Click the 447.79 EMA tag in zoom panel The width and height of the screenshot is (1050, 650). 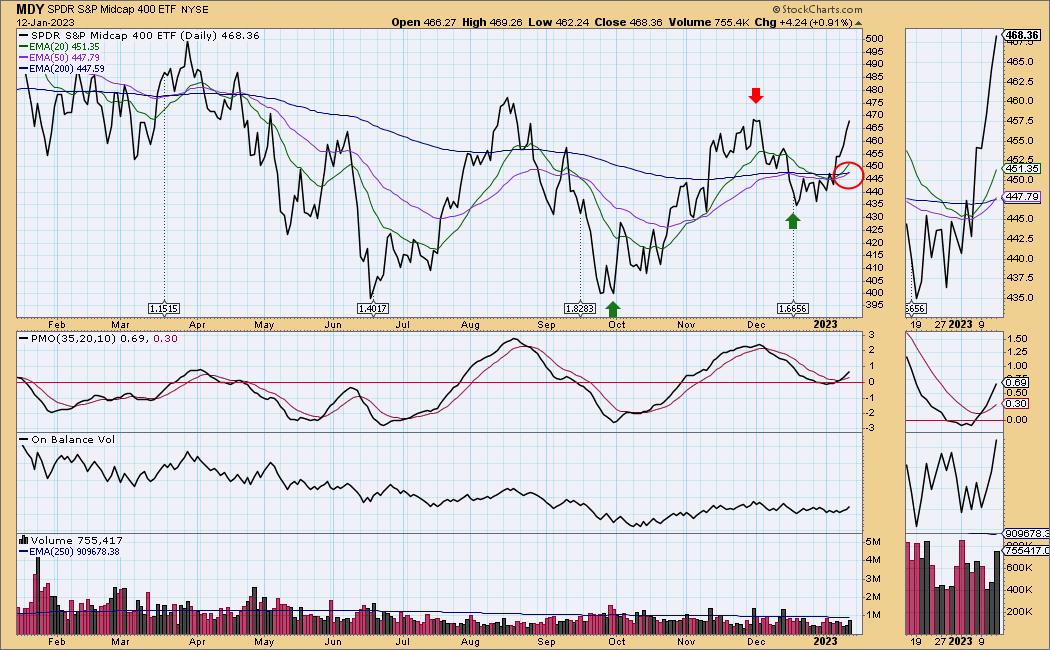coord(1023,197)
